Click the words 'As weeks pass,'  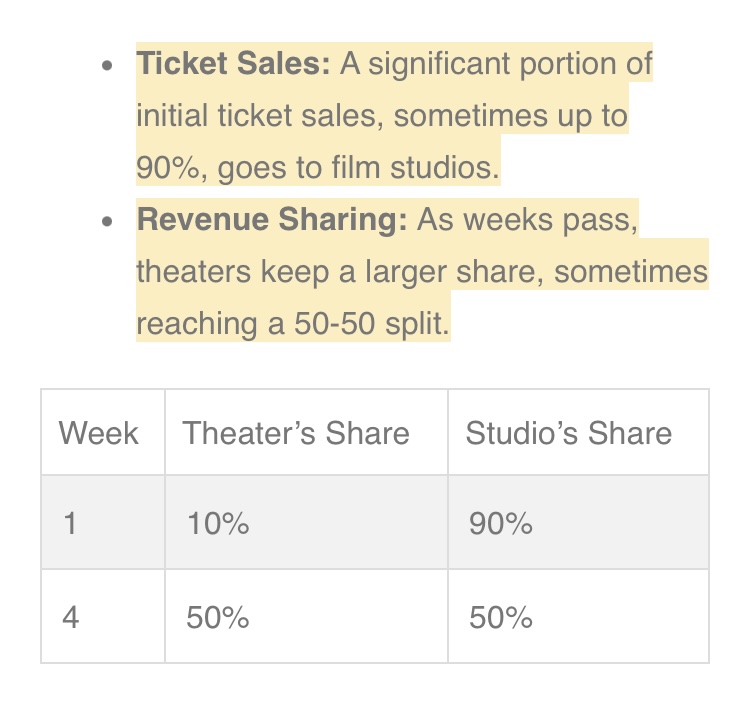click(527, 219)
